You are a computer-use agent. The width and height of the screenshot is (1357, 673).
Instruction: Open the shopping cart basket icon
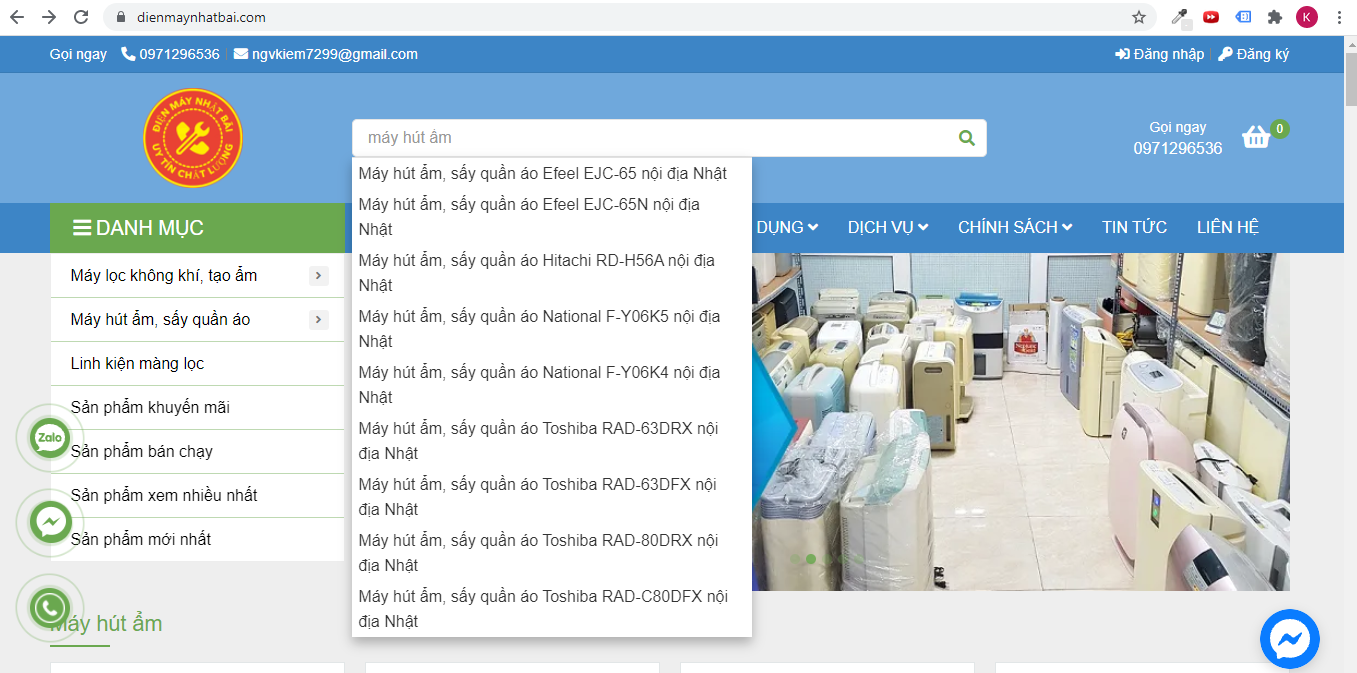coord(1256,137)
